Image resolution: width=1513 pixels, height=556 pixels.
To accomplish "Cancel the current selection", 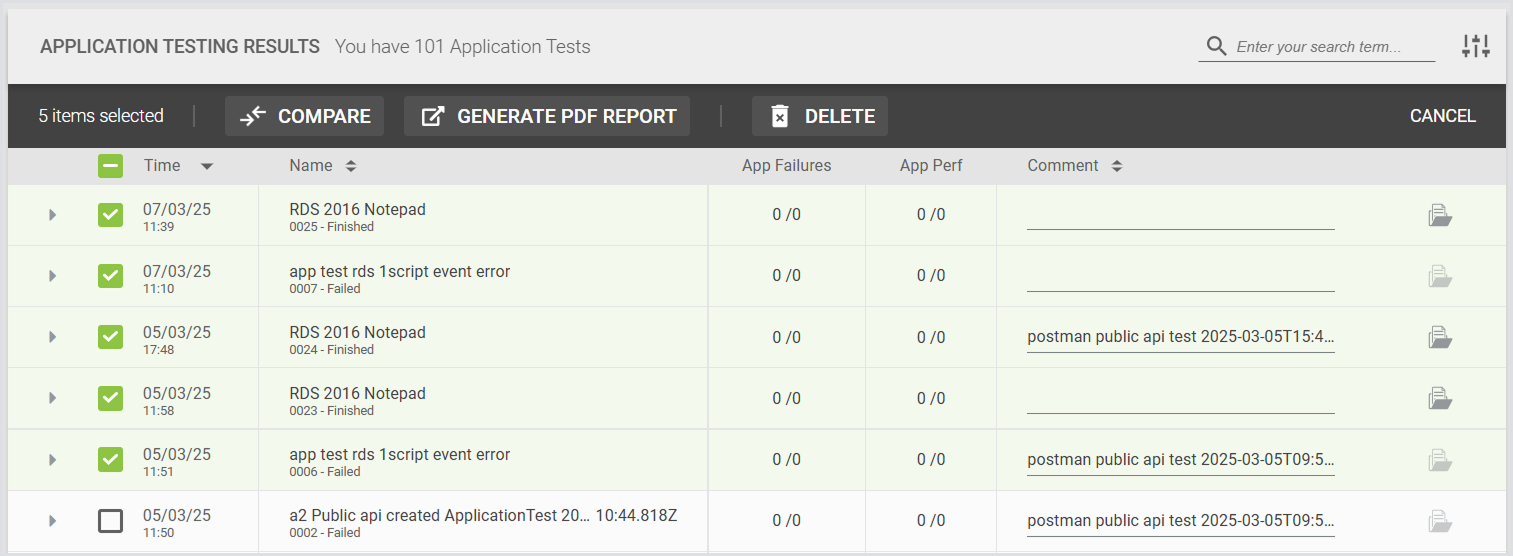I will tap(1442, 116).
